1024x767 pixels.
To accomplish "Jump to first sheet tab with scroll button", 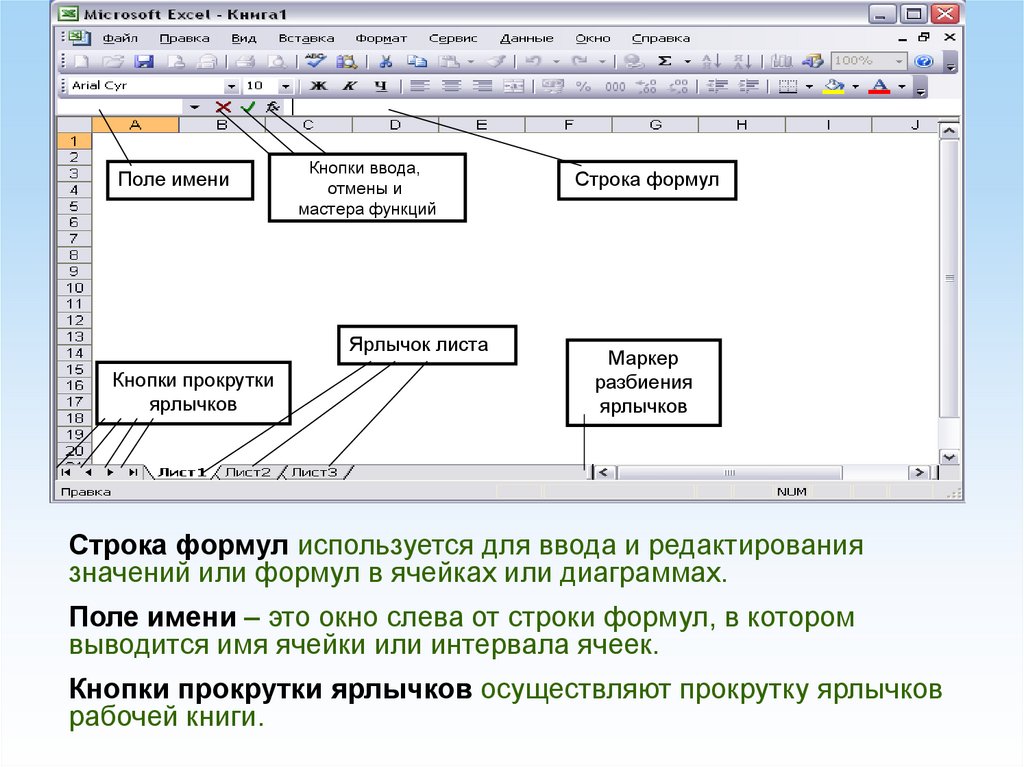I will [x=65, y=472].
